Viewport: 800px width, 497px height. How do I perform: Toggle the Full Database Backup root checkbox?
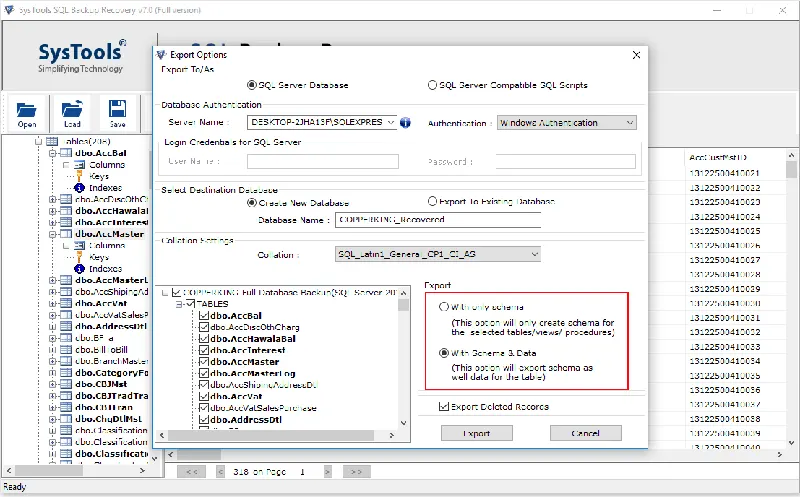177,292
